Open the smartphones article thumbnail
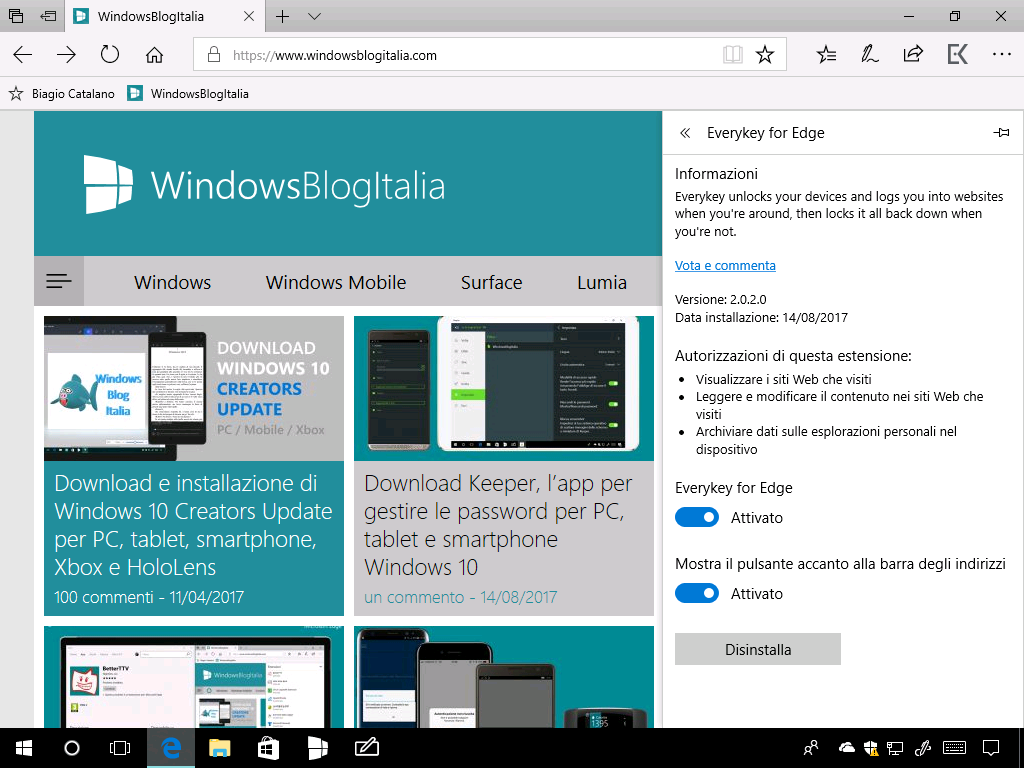The height and width of the screenshot is (768, 1024). coord(504,677)
